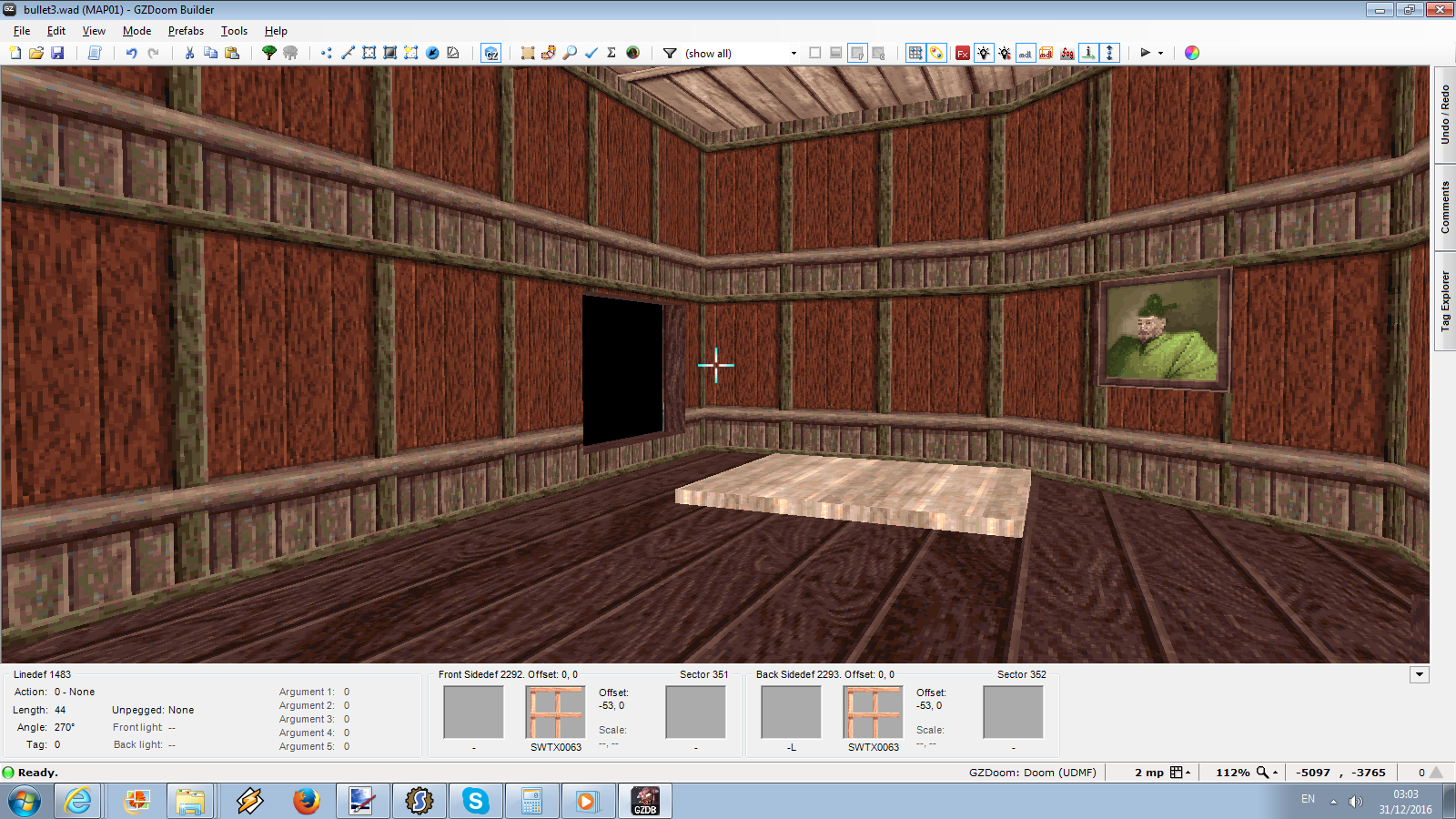Open the Tools menu
Viewport: 1456px width, 819px height.
click(x=234, y=31)
